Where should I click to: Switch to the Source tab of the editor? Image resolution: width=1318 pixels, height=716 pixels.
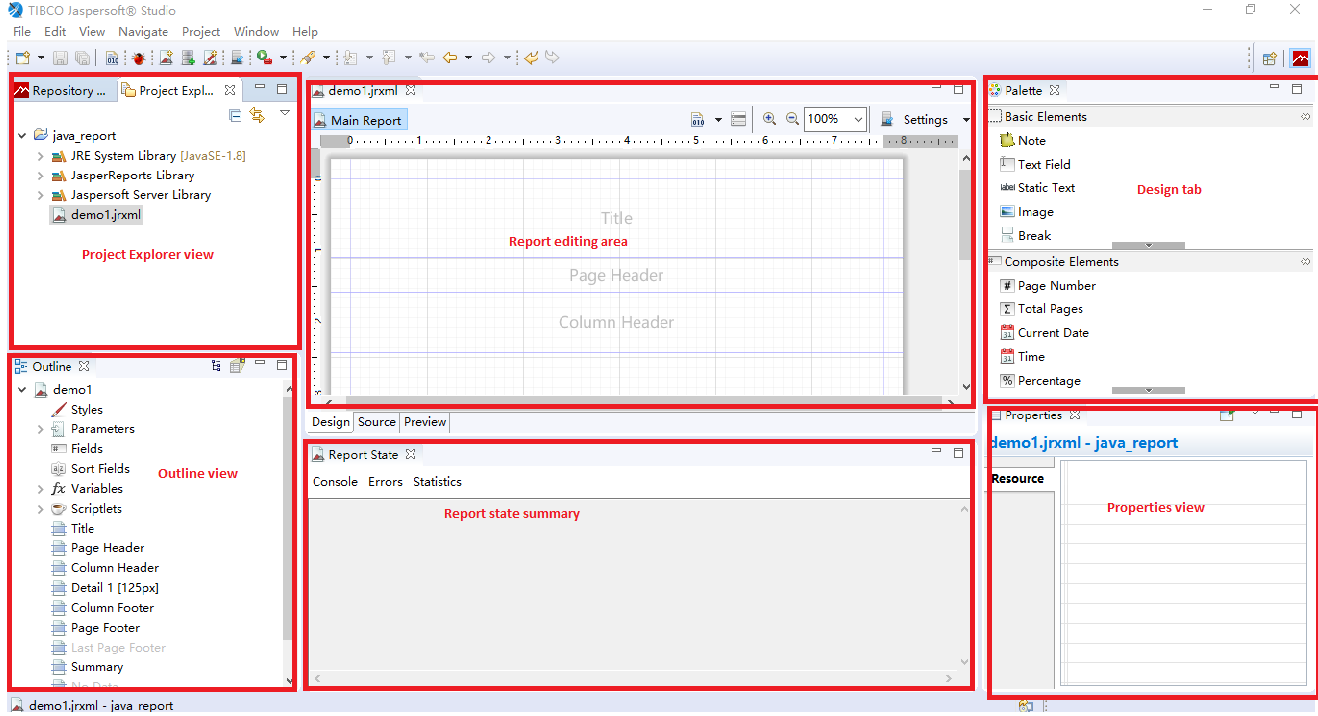click(x=376, y=422)
